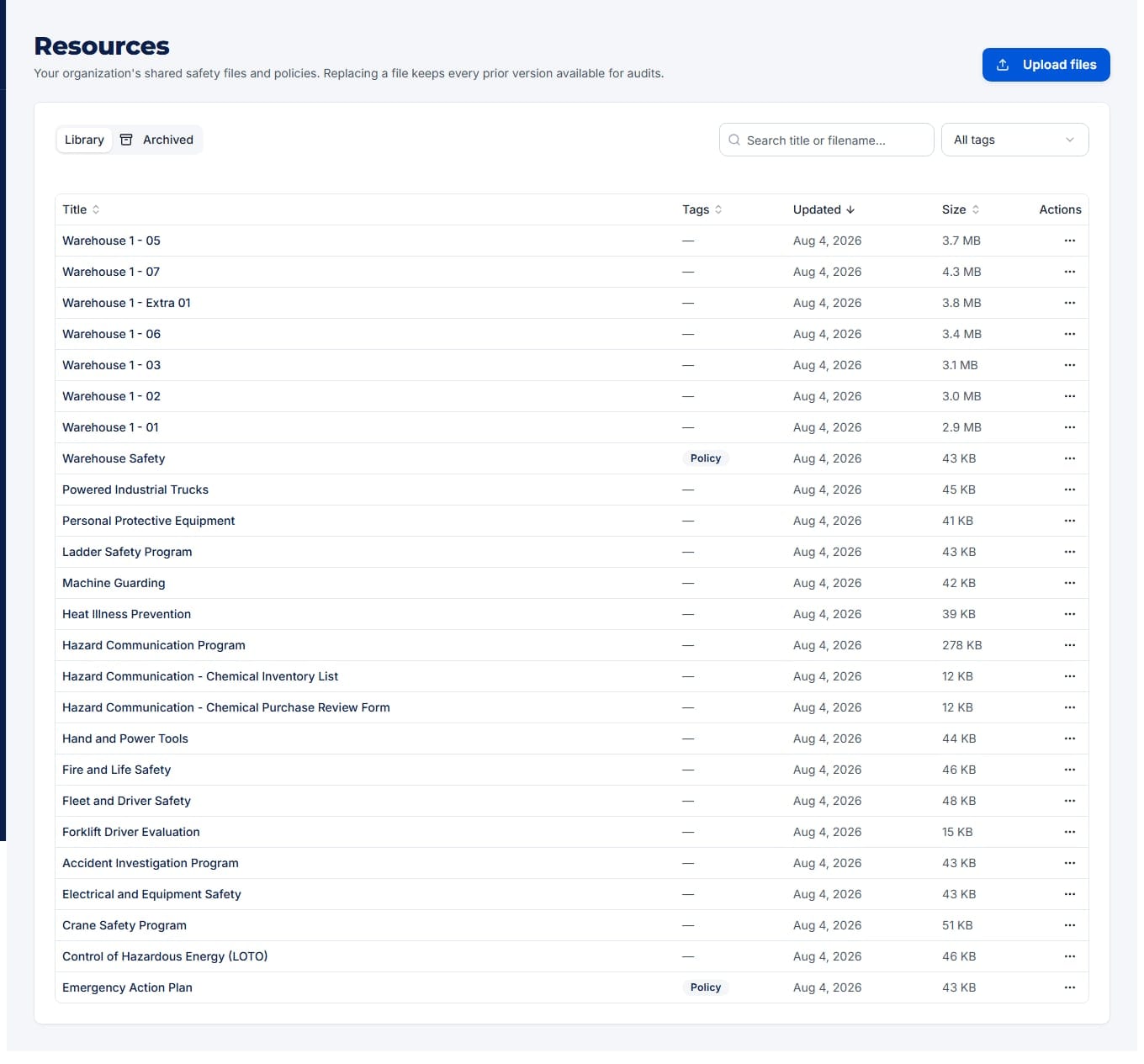Screen dimensions: 1144x1064
Task: Open actions menu for Warehouse 1 - 07
Action: [1069, 272]
